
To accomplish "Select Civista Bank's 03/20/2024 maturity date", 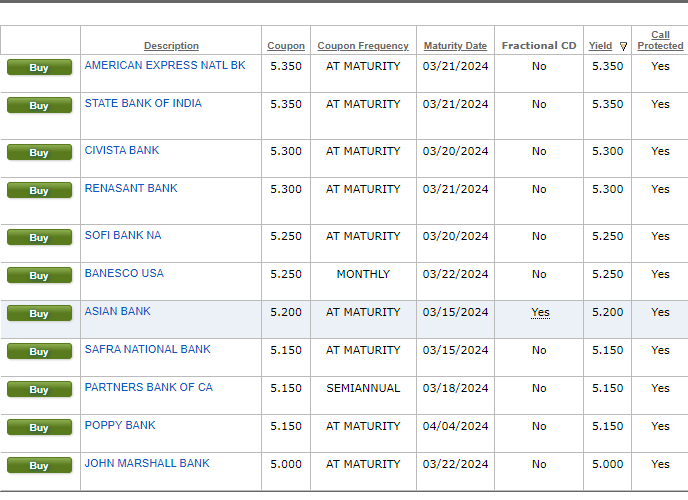I will coord(455,151).
